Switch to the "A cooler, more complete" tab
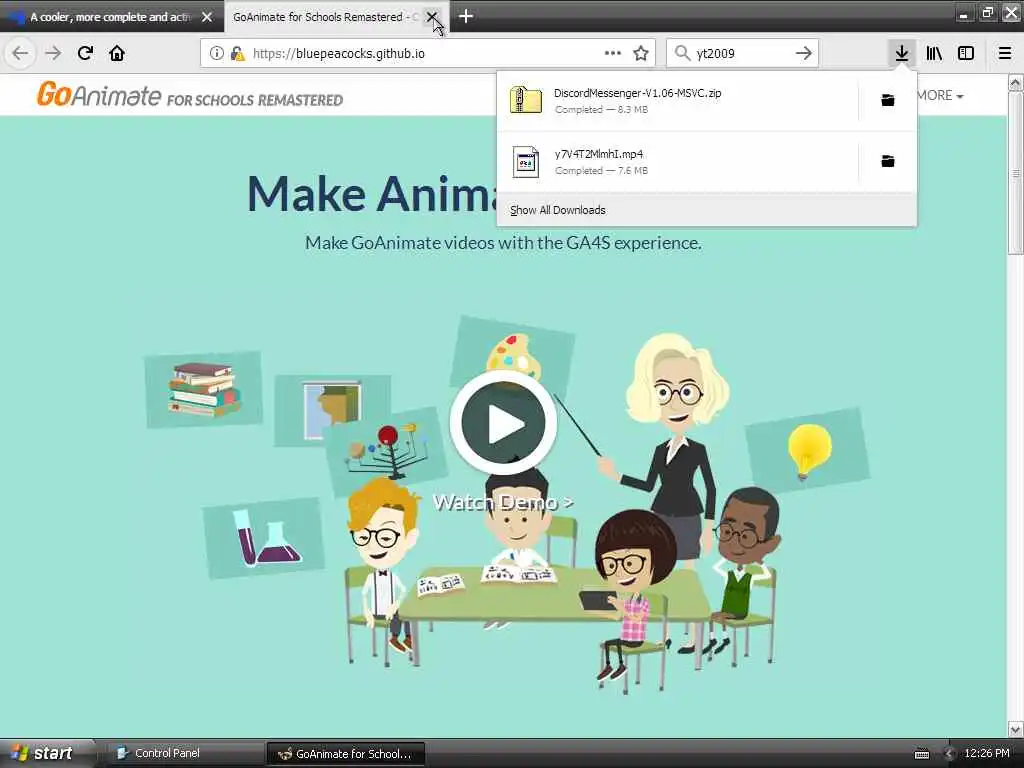The width and height of the screenshot is (1024, 768). (109, 17)
